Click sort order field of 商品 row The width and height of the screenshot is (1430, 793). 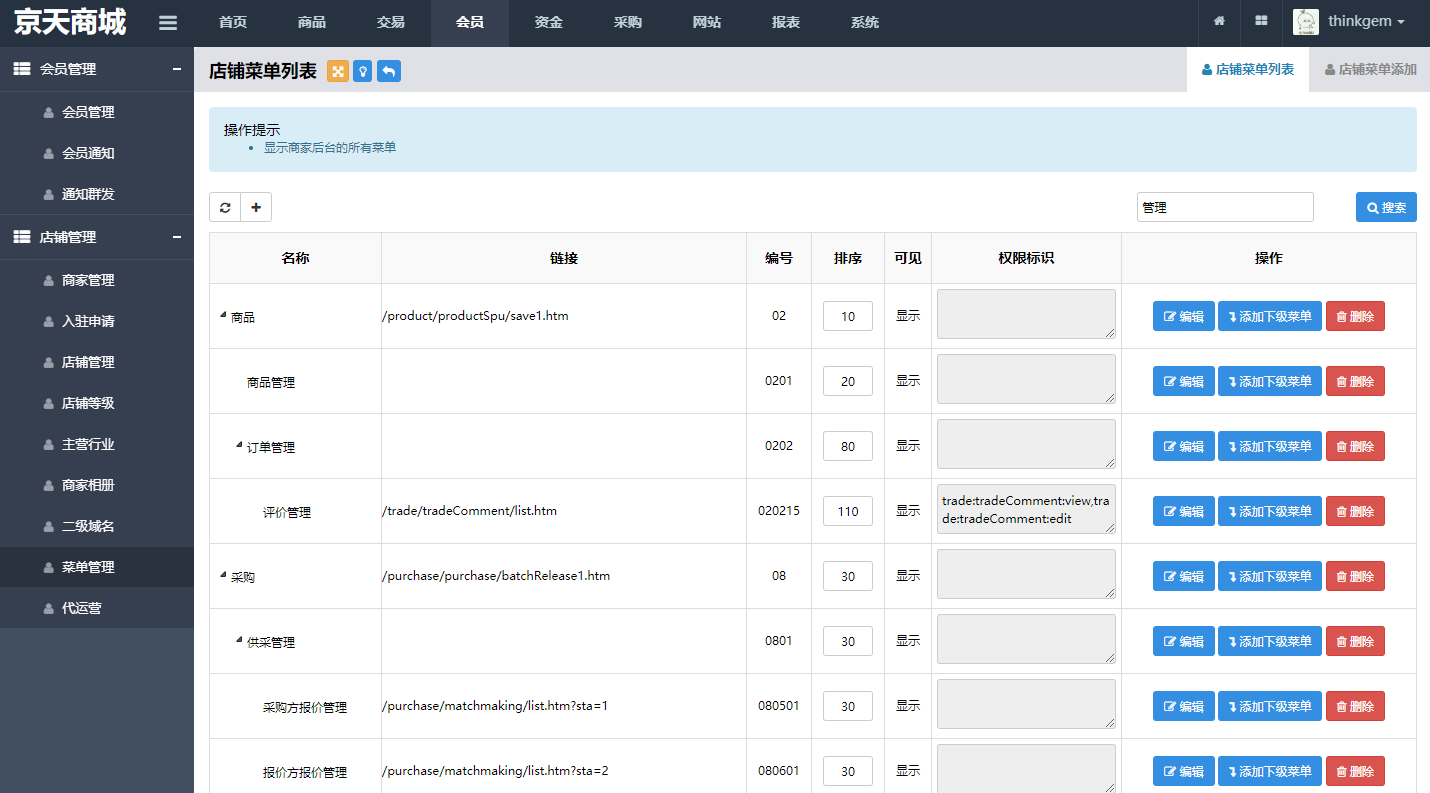(x=848, y=316)
